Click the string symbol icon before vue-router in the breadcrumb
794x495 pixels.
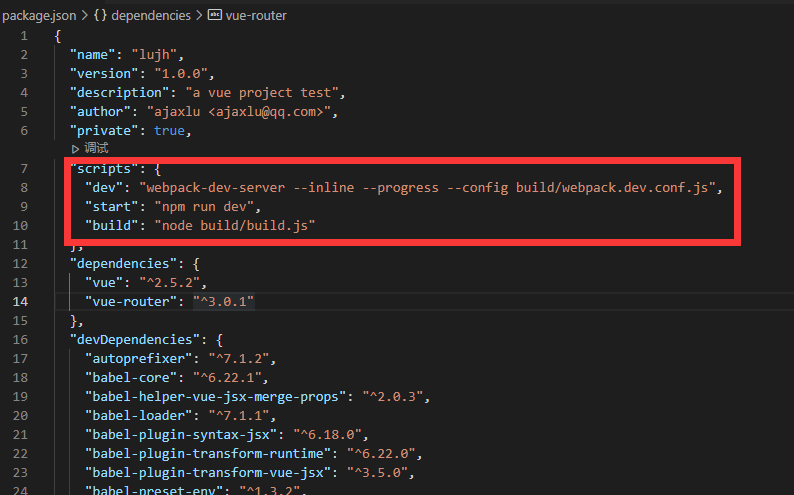click(x=215, y=15)
